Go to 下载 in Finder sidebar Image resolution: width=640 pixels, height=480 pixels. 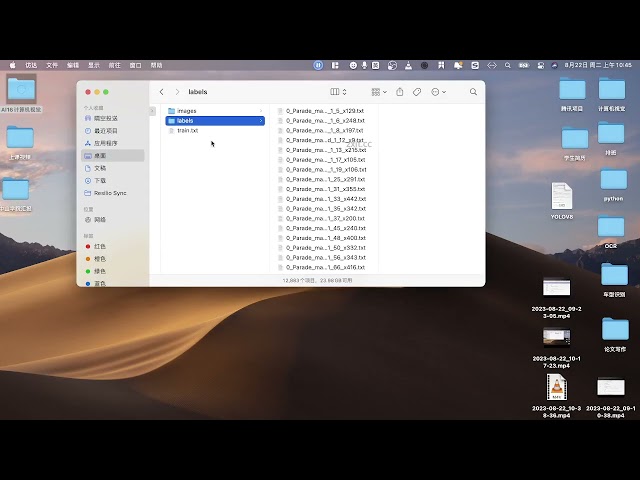click(99, 180)
